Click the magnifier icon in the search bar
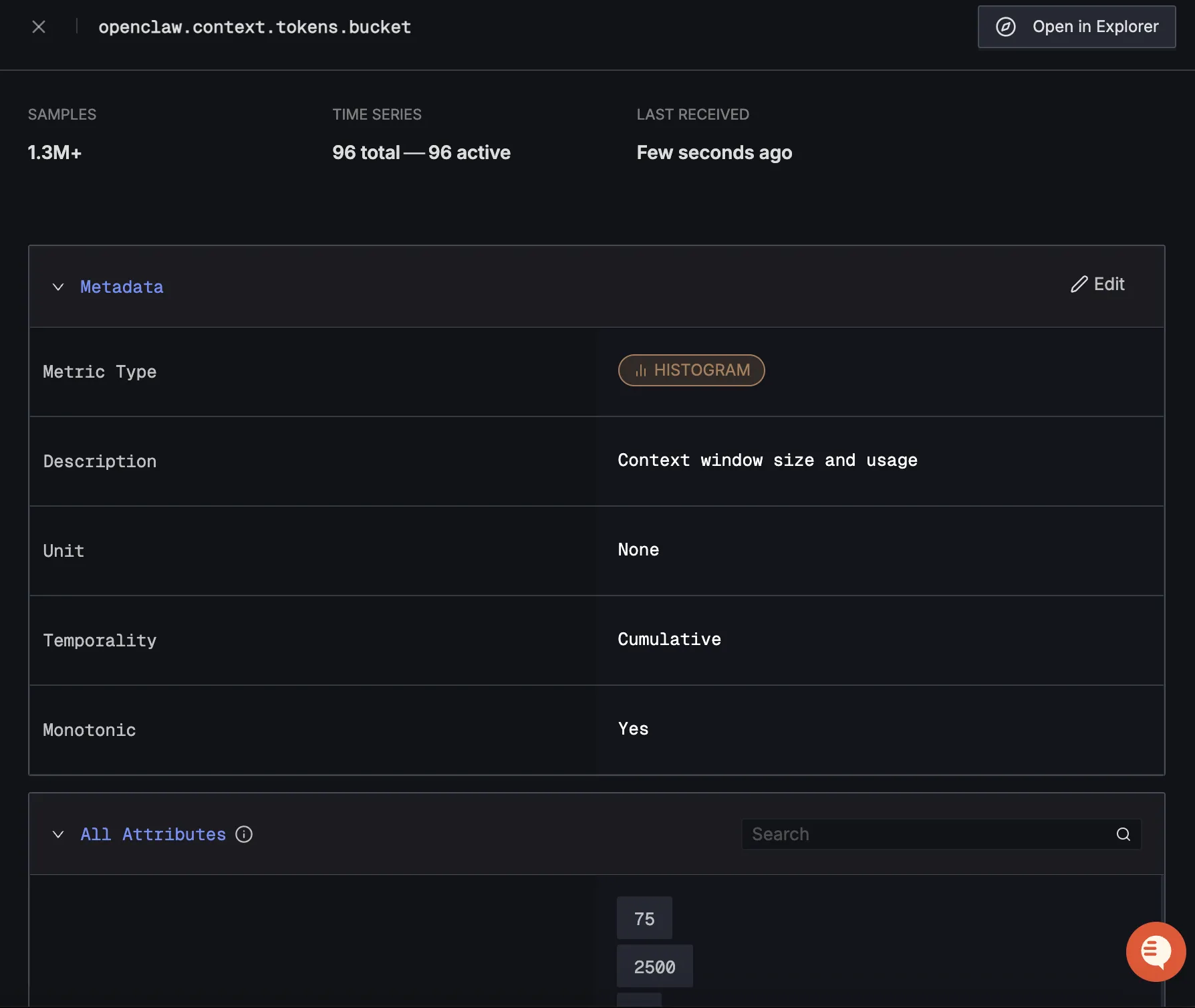 click(1121, 834)
